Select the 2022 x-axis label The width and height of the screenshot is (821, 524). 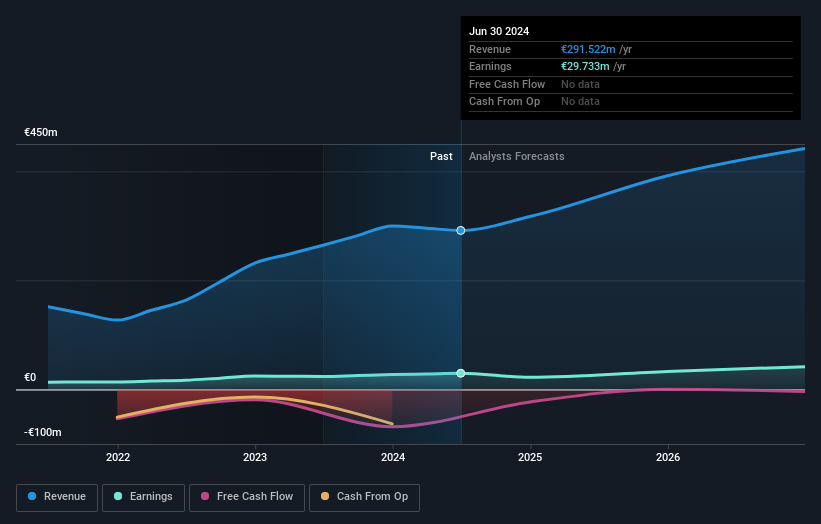[118, 458]
